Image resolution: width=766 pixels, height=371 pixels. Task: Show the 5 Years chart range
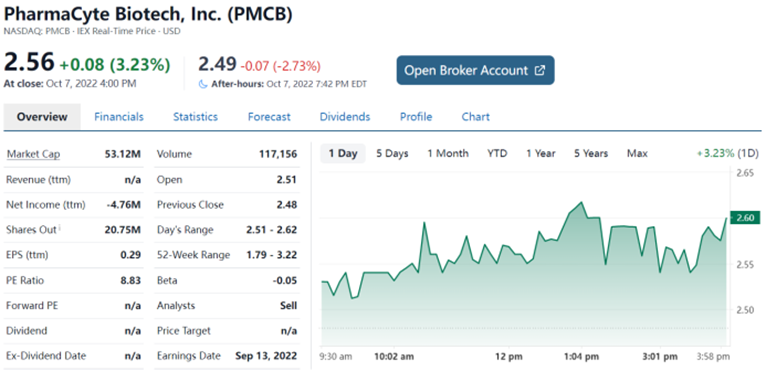pos(591,153)
